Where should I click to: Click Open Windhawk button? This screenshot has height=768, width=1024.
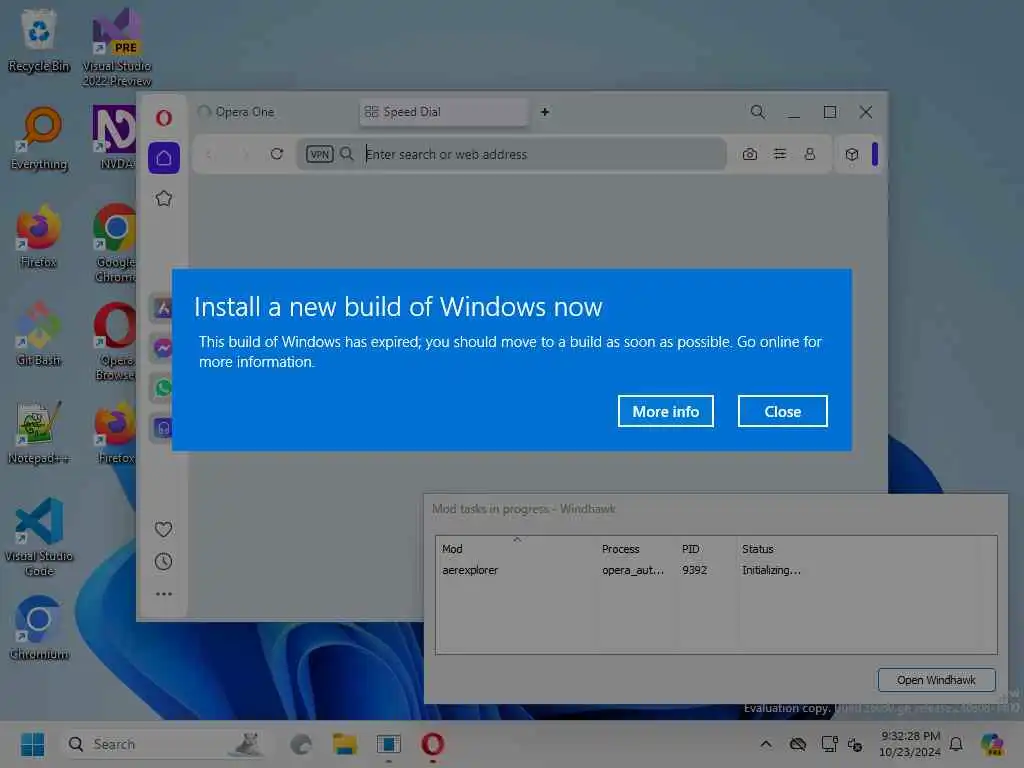click(936, 680)
